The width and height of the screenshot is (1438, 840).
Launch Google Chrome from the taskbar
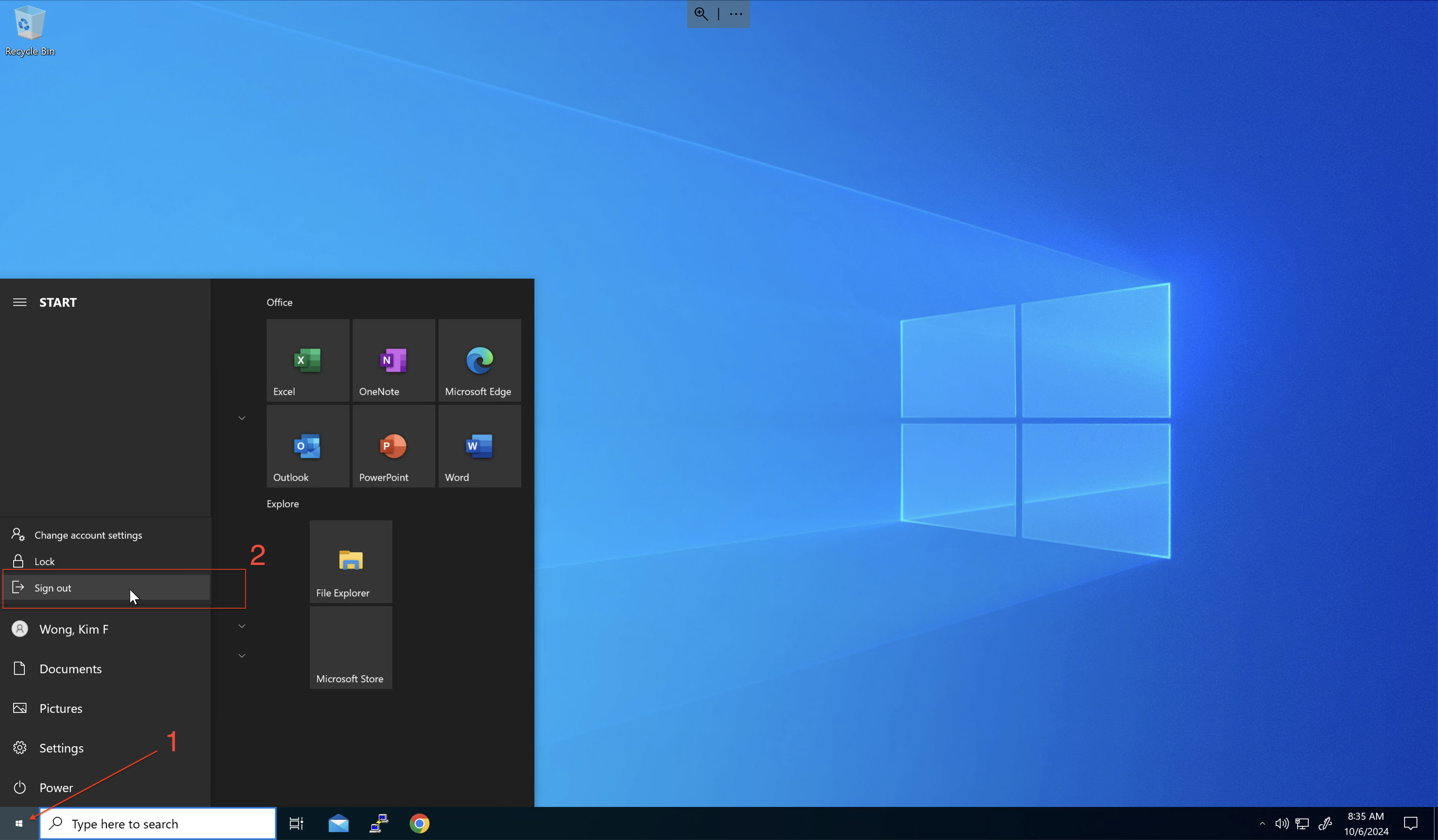click(x=419, y=823)
